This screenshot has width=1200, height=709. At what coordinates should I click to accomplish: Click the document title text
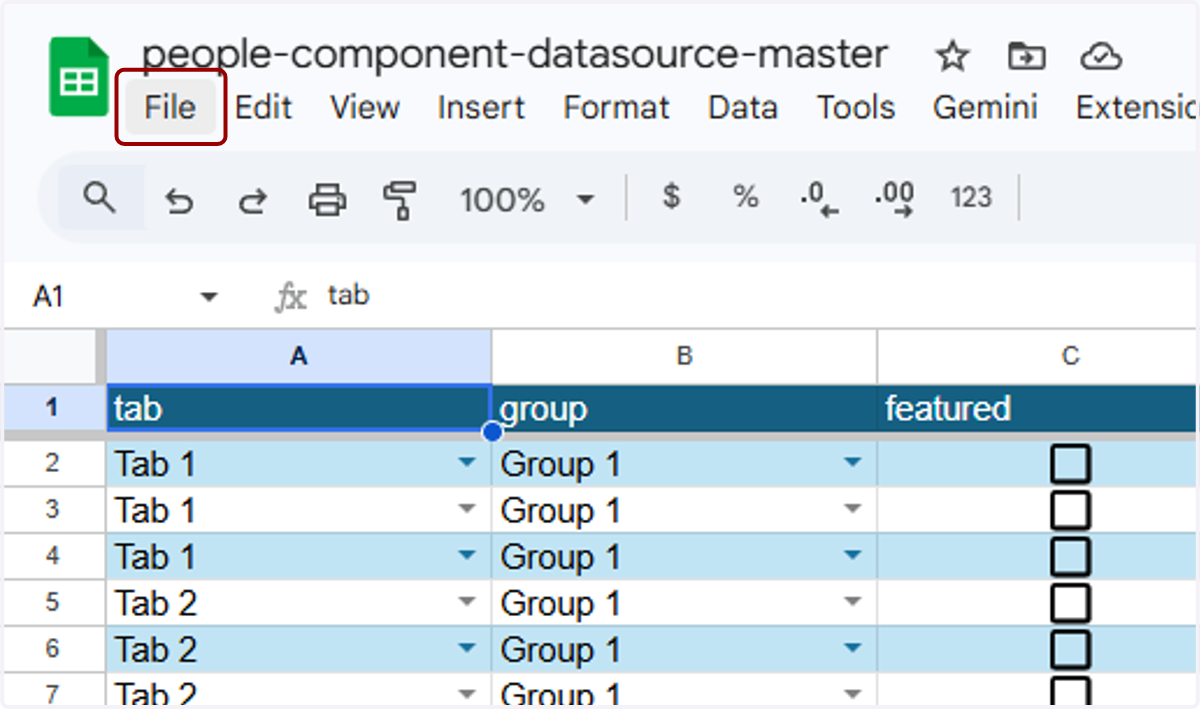click(x=515, y=55)
